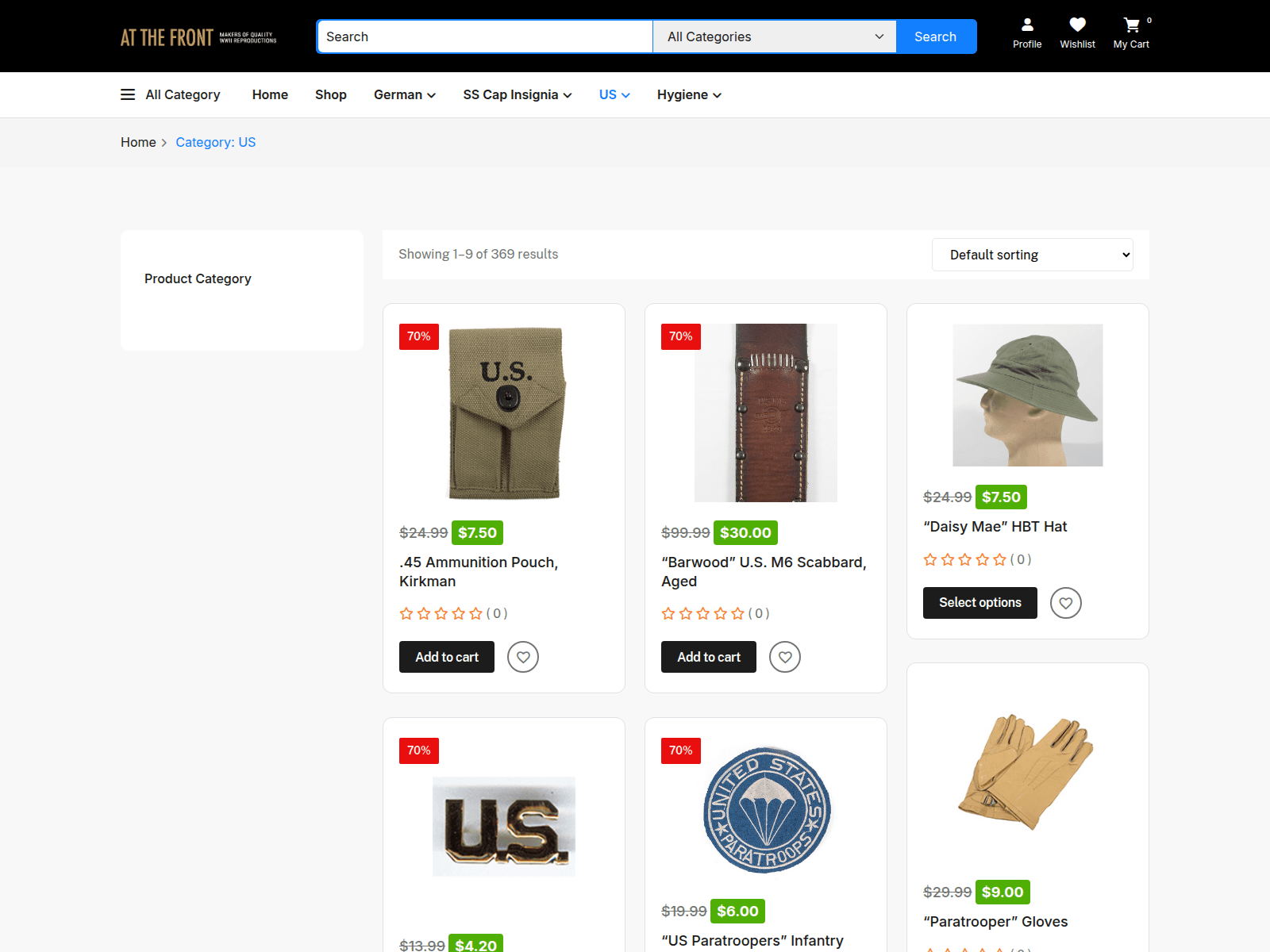The image size is (1270, 952).
Task: Expand the SS Cap Insignia menu
Action: point(518,94)
